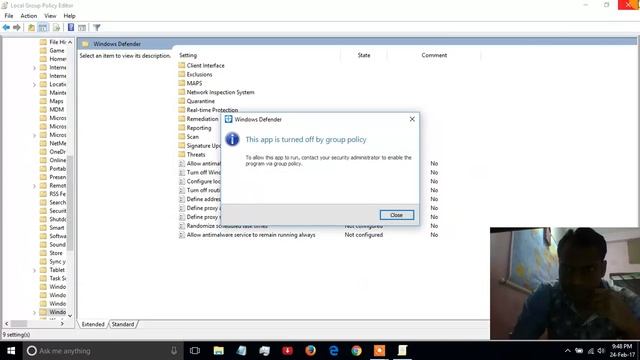This screenshot has height=360, width=640.
Task: Open Task View from the taskbar
Action: tap(195, 351)
